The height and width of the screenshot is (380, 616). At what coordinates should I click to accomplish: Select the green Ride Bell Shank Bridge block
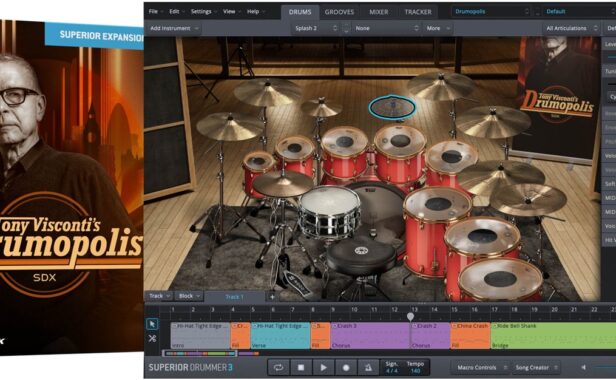coord(554,336)
